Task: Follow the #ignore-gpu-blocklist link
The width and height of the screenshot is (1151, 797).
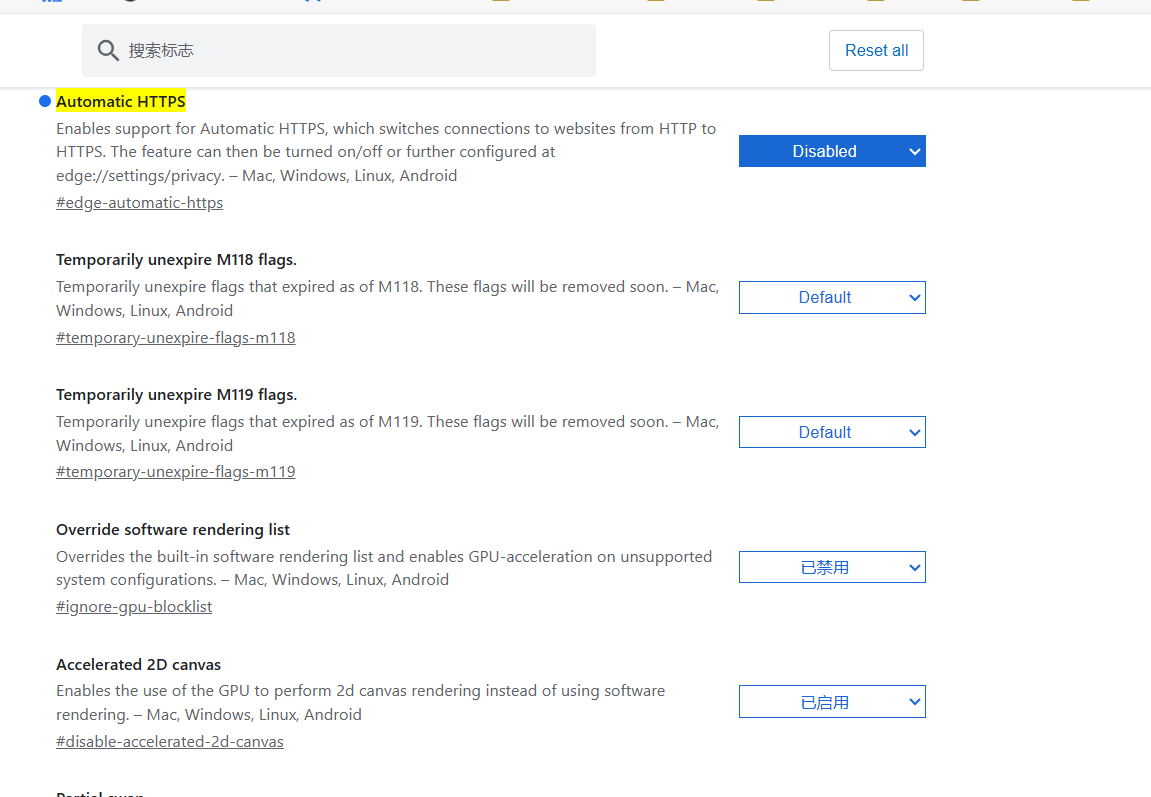Action: coord(134,607)
